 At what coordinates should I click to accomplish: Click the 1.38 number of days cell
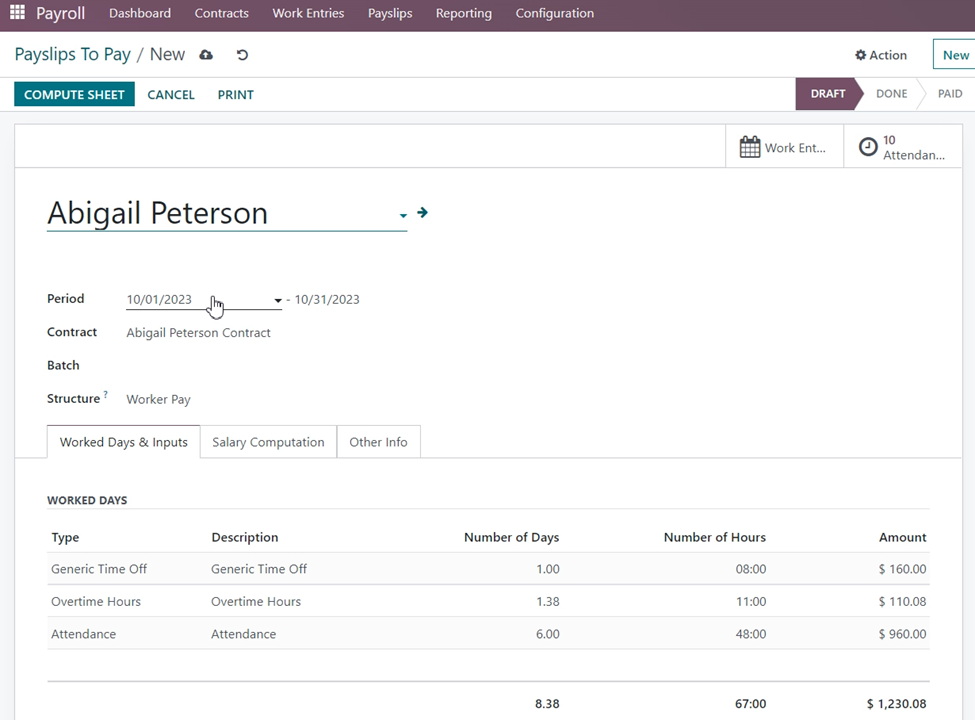(547, 601)
